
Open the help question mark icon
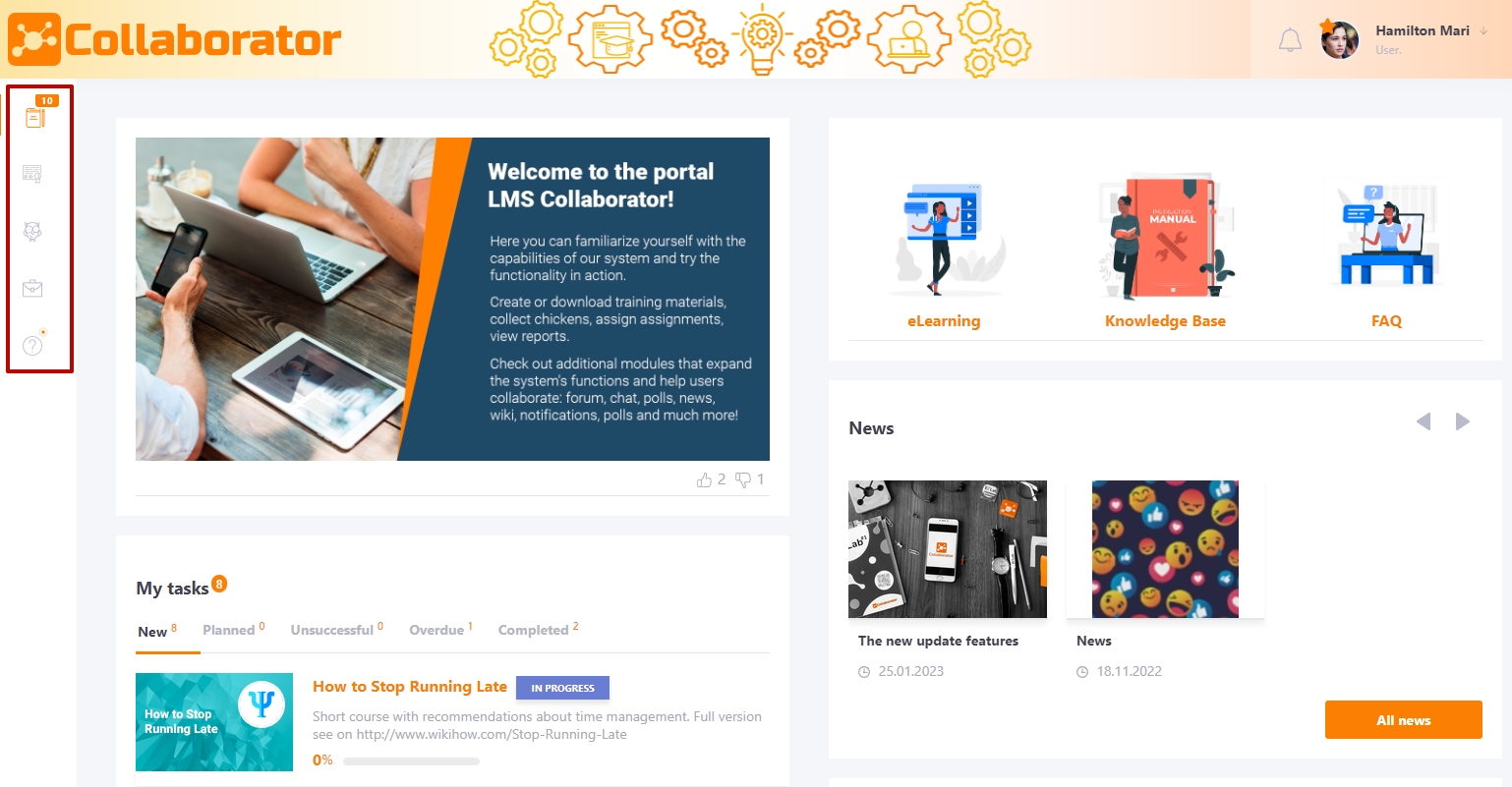point(32,345)
